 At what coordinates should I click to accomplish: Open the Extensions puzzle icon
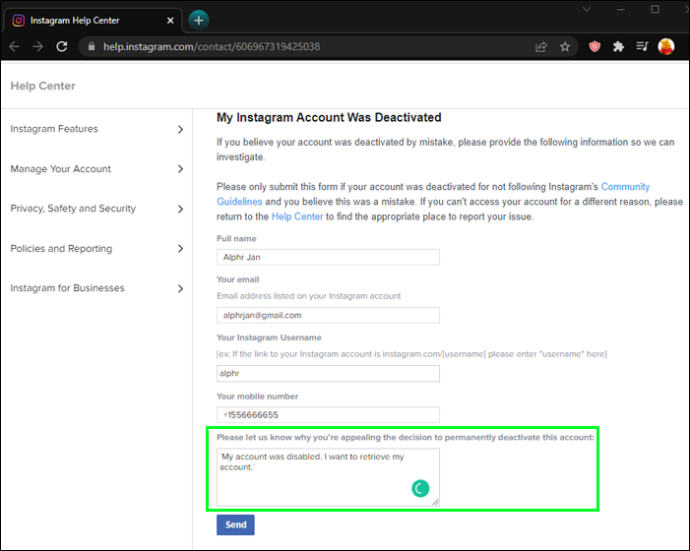point(618,47)
